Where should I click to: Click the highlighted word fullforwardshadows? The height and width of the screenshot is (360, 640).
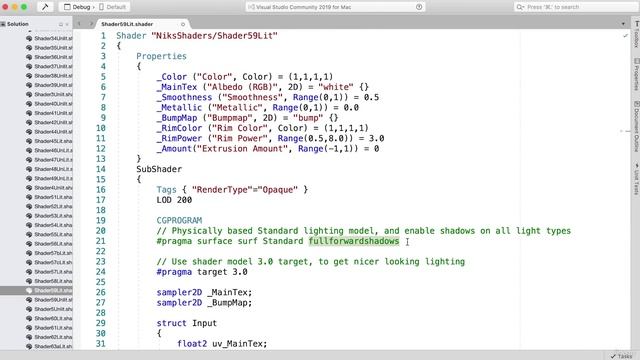point(354,241)
